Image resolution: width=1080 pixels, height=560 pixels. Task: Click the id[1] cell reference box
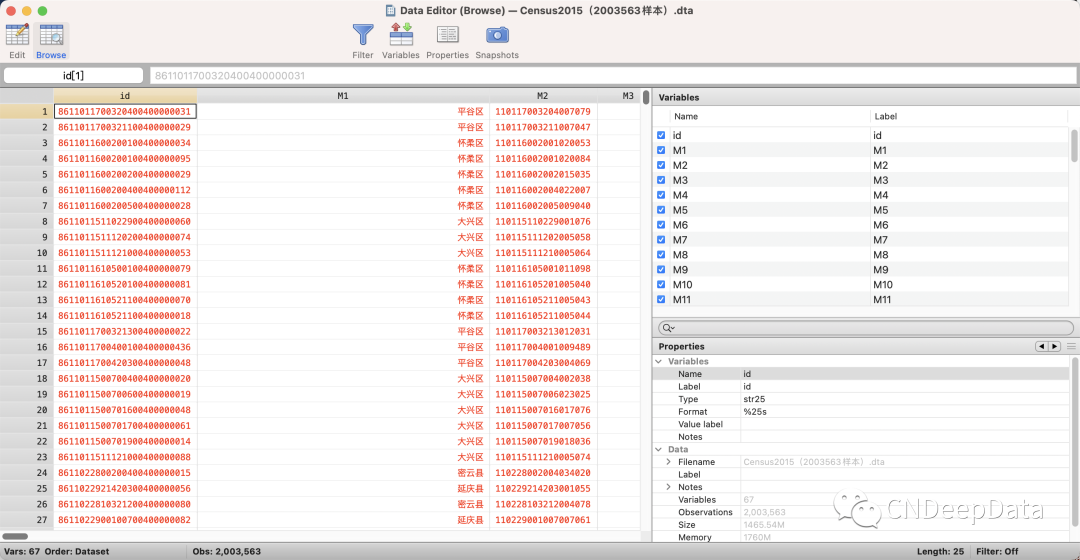pos(74,75)
